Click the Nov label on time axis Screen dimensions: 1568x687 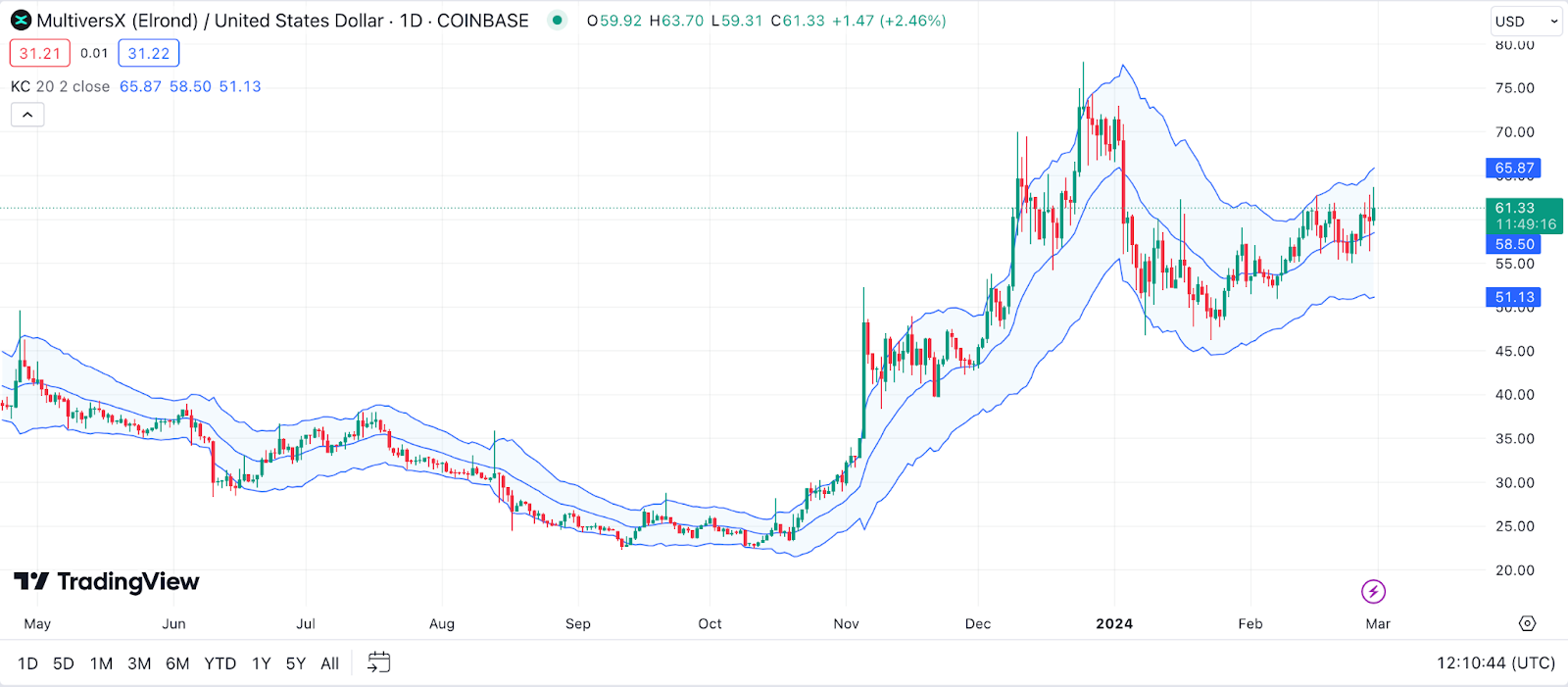(846, 623)
